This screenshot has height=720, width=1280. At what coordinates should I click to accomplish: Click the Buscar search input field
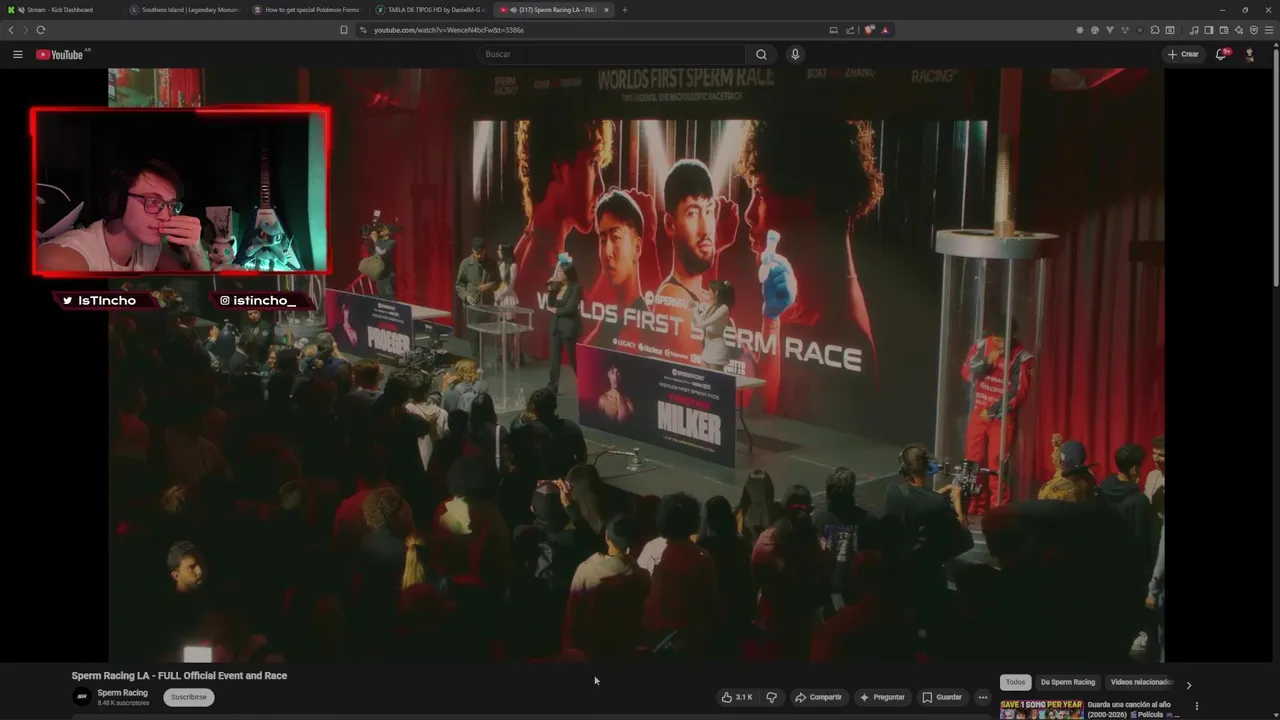pos(612,54)
